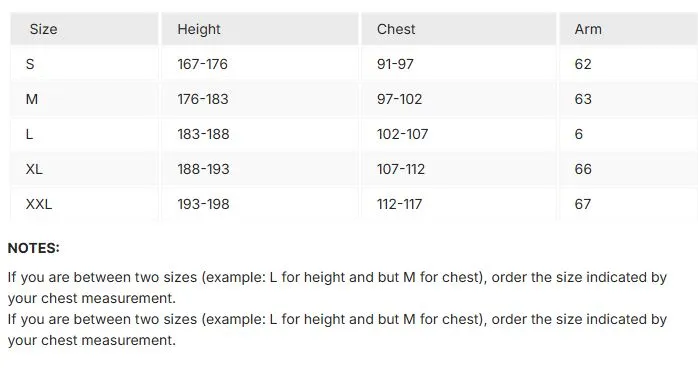Click height value 167-176
This screenshot has width=698, height=376.
[x=203, y=64]
